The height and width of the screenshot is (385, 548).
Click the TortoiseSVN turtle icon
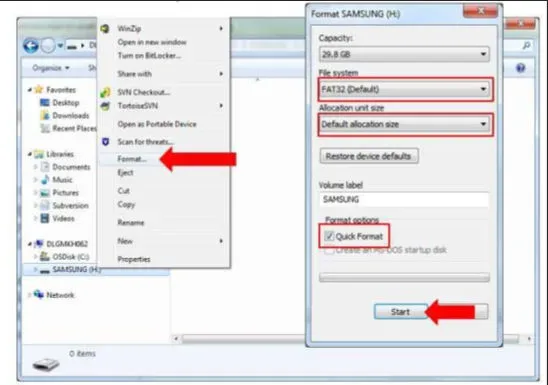click(105, 106)
